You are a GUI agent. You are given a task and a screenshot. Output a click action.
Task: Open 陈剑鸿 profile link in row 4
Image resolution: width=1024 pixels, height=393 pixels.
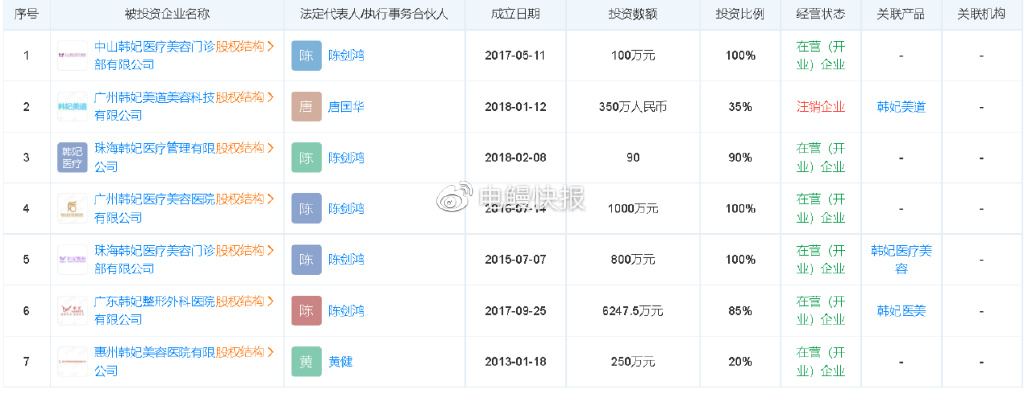click(x=346, y=208)
